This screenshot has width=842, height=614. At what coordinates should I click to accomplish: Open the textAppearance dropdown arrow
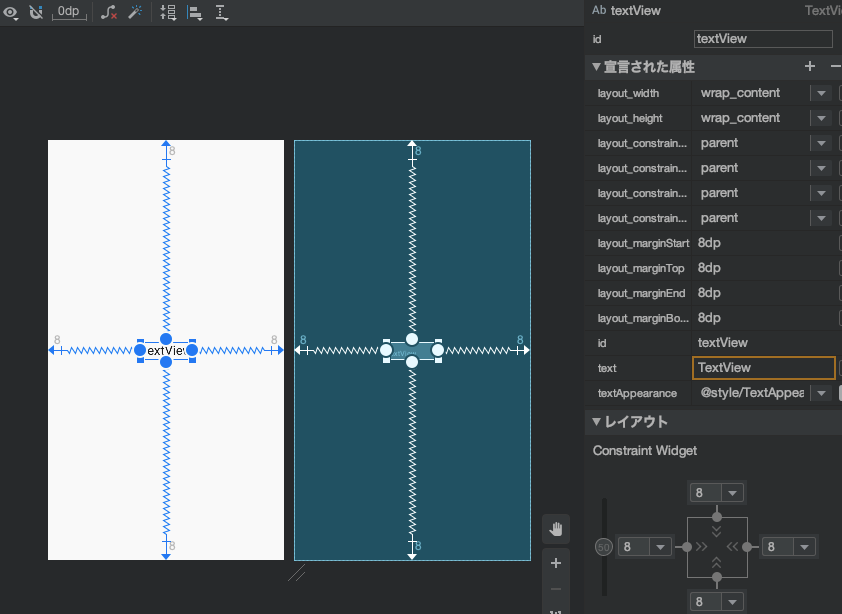coord(821,393)
